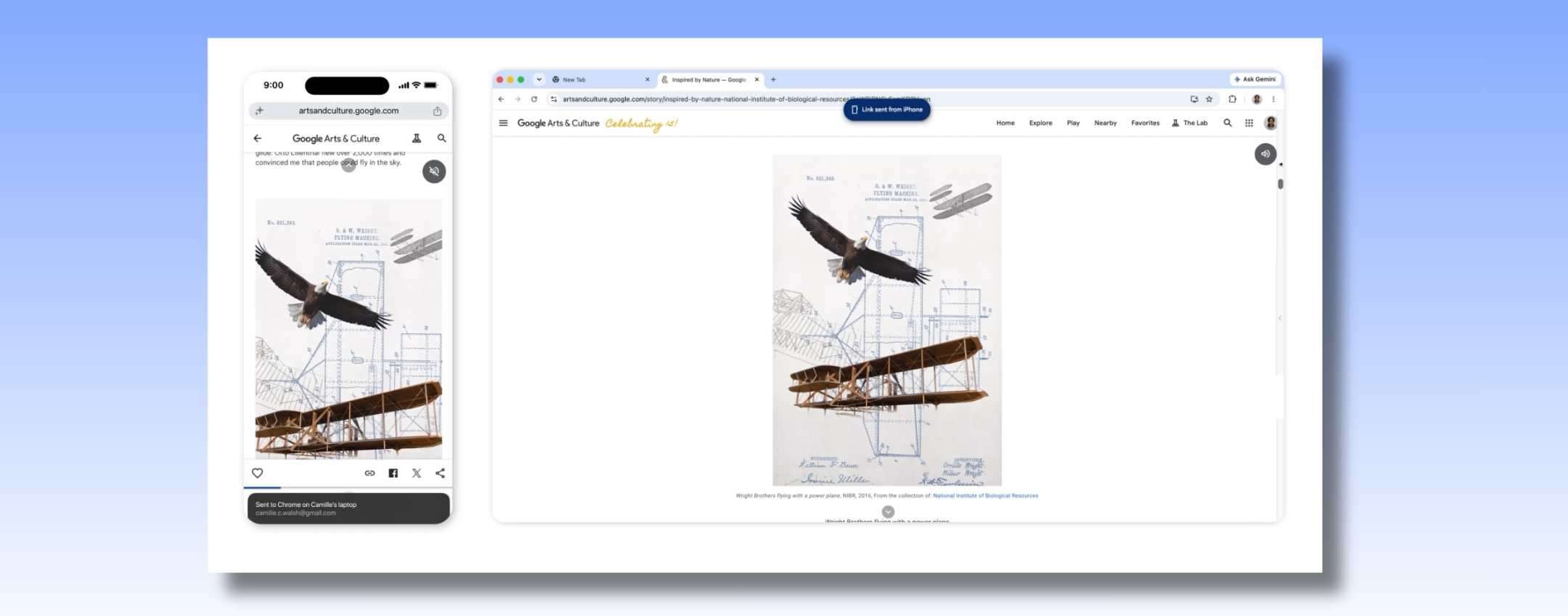The height and width of the screenshot is (616, 1568).
Task: Tap the back arrow in the iPhone Arts & Culture header
Action: 257,138
